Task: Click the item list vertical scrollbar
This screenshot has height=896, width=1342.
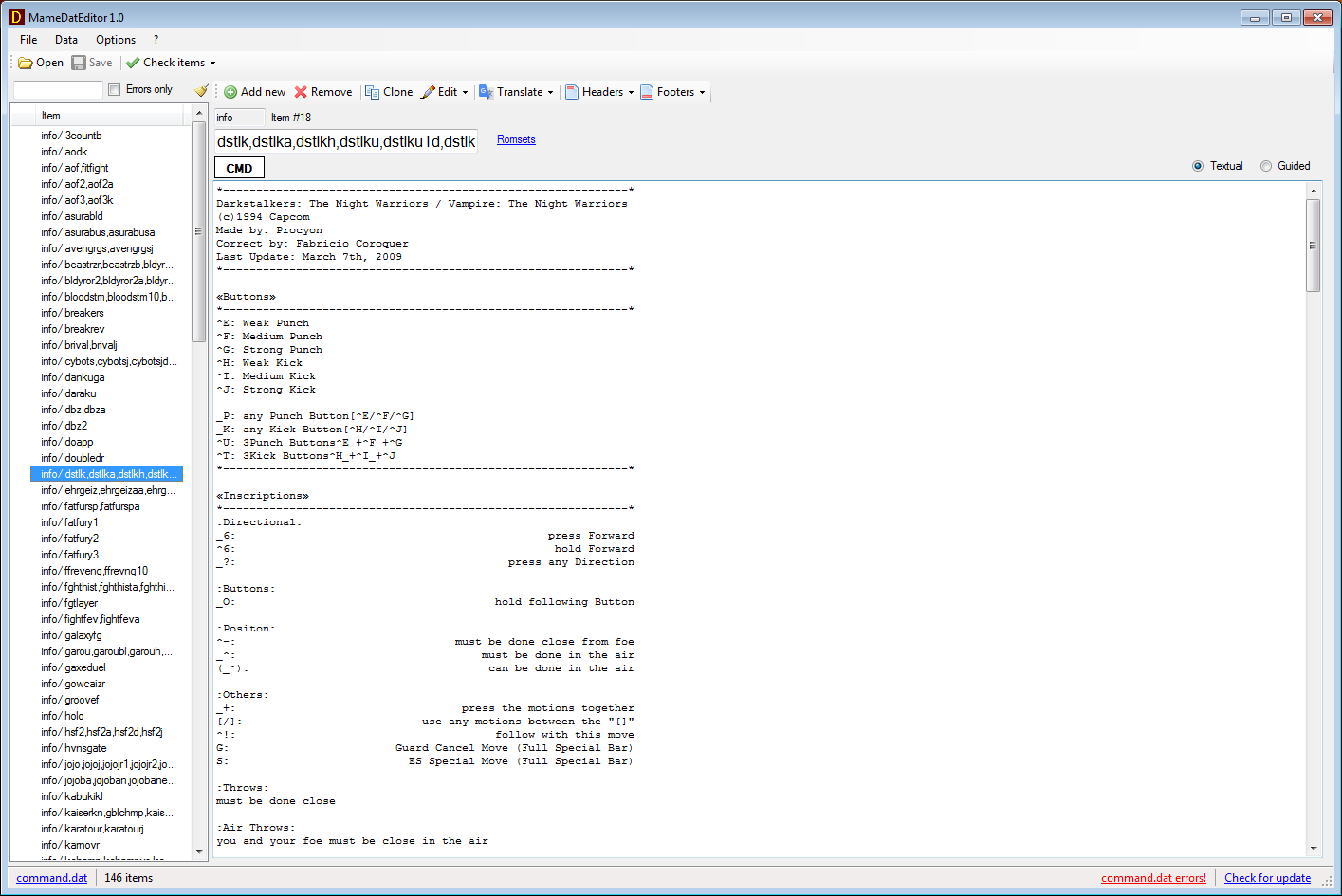Action: point(199,474)
